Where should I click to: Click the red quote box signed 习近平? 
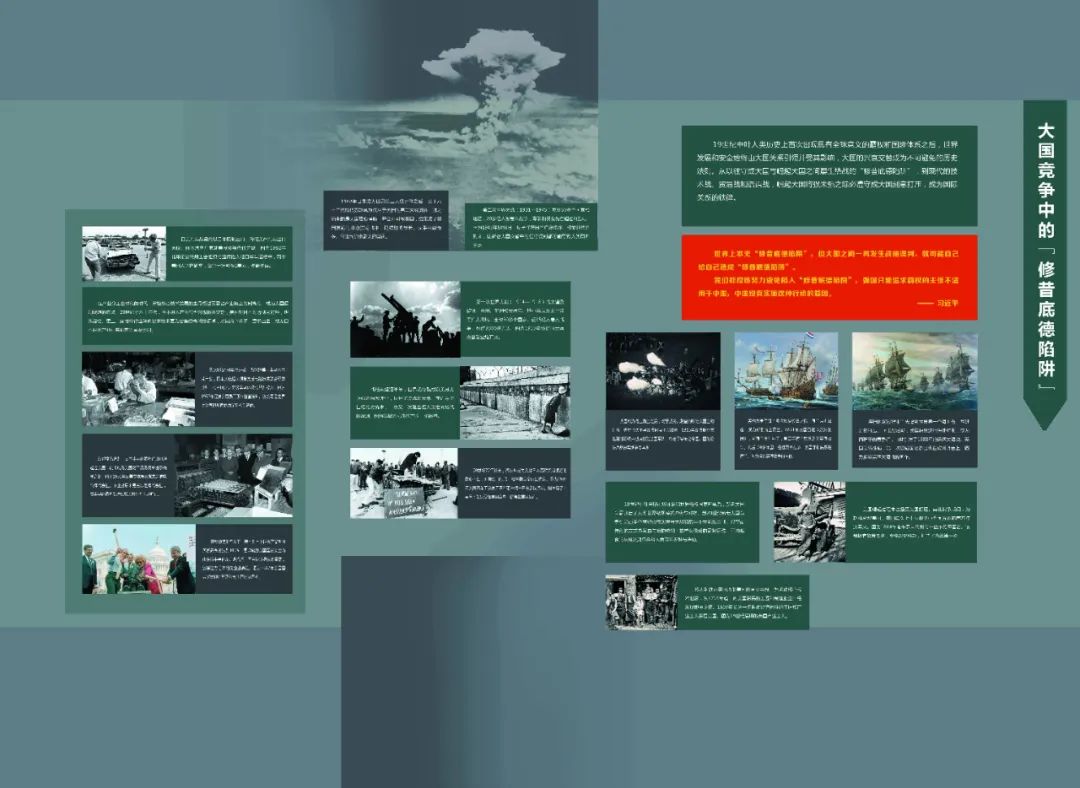pyautogui.click(x=829, y=278)
